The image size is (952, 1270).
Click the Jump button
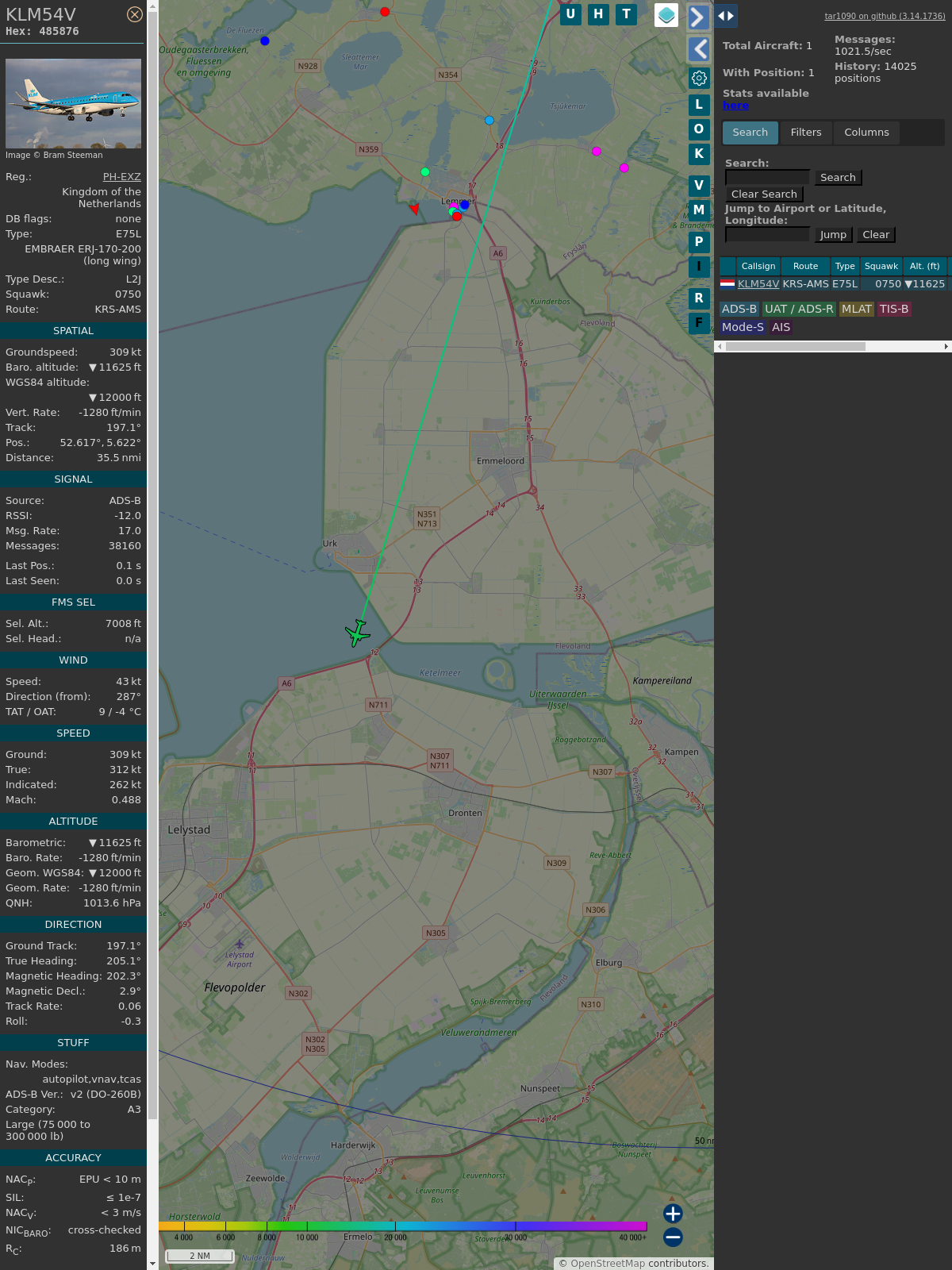pos(833,235)
